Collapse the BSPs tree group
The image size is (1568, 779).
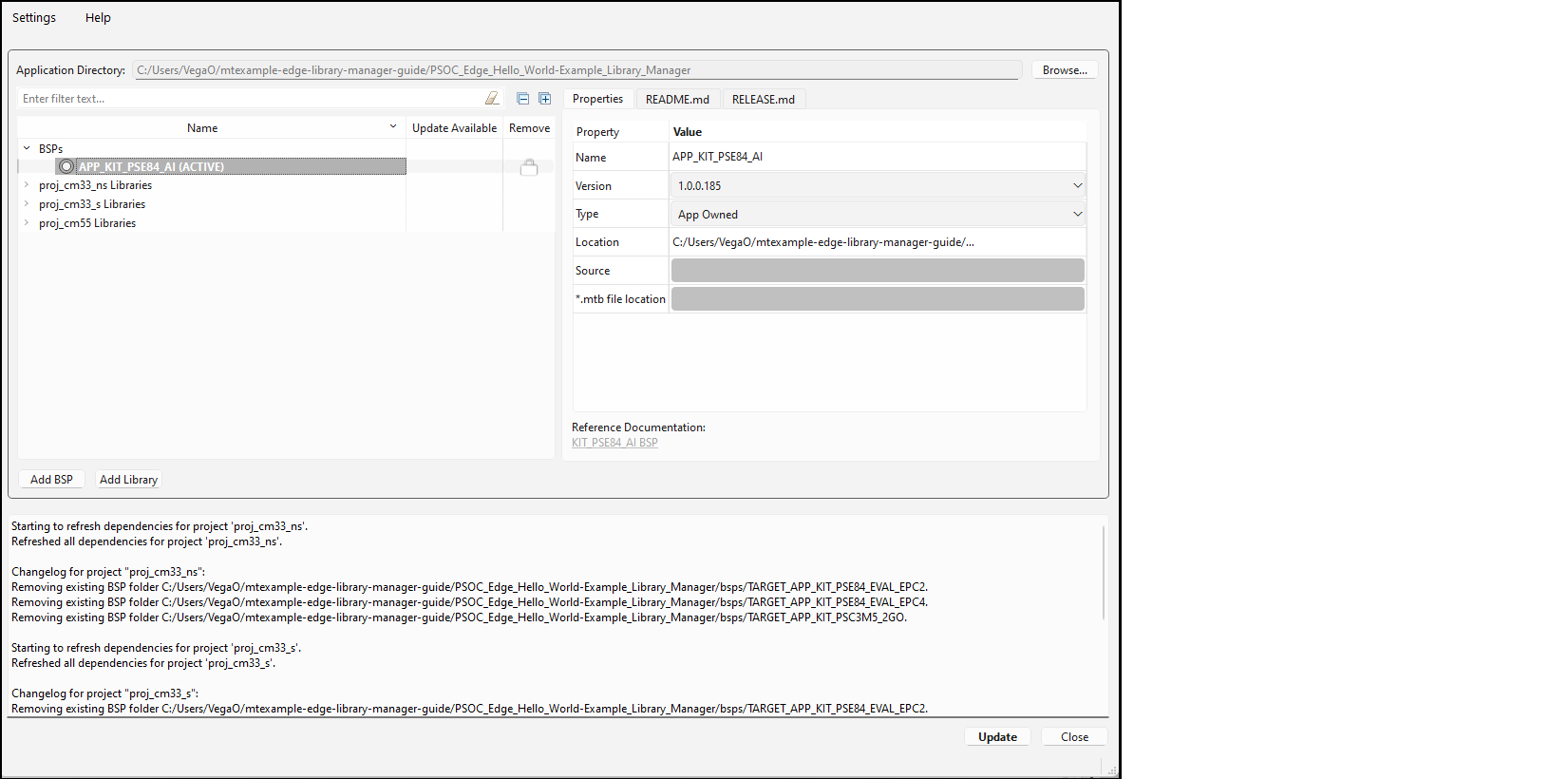27,148
